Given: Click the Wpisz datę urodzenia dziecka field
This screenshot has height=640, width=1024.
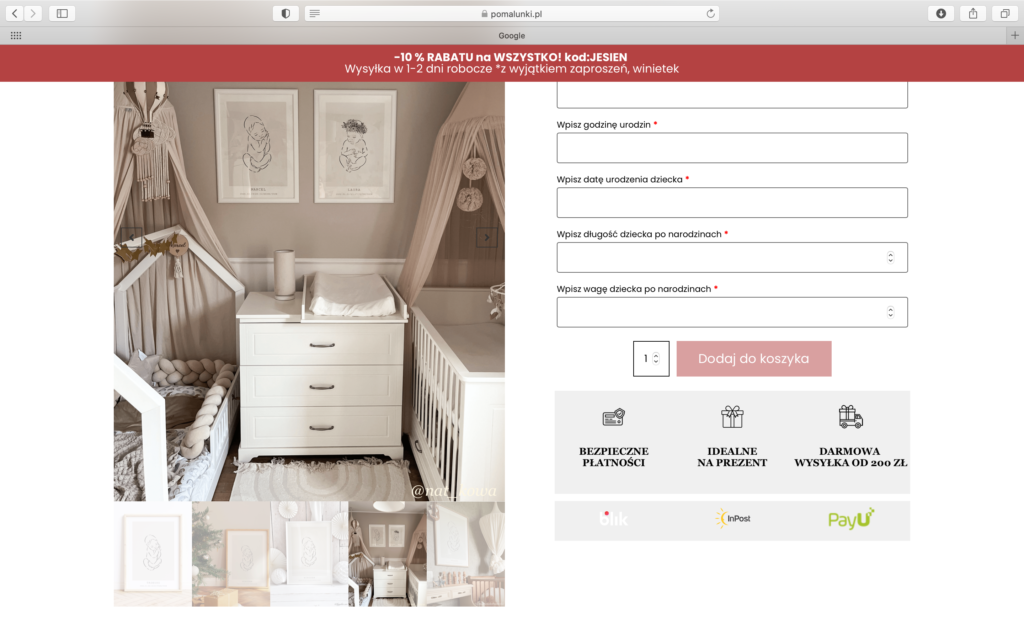Looking at the screenshot, I should tap(732, 202).
